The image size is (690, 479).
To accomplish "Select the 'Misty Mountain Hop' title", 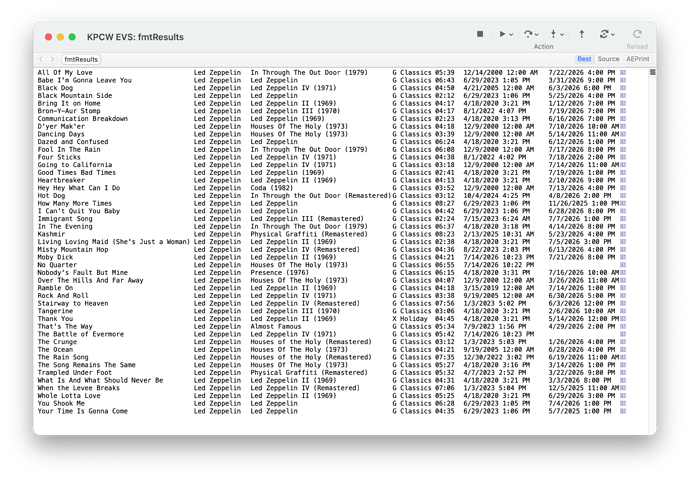I will [x=73, y=249].
